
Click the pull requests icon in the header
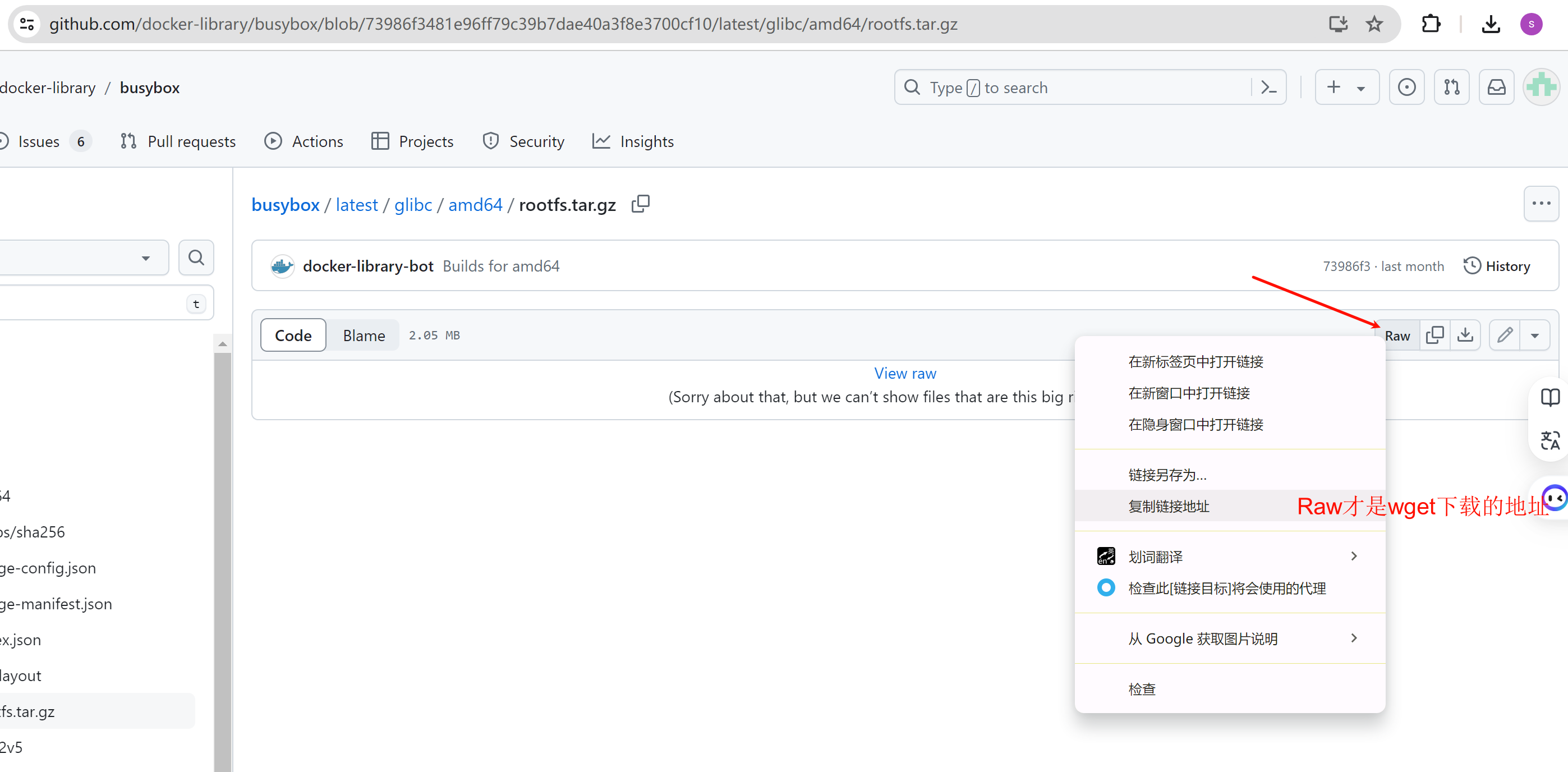pos(1452,88)
